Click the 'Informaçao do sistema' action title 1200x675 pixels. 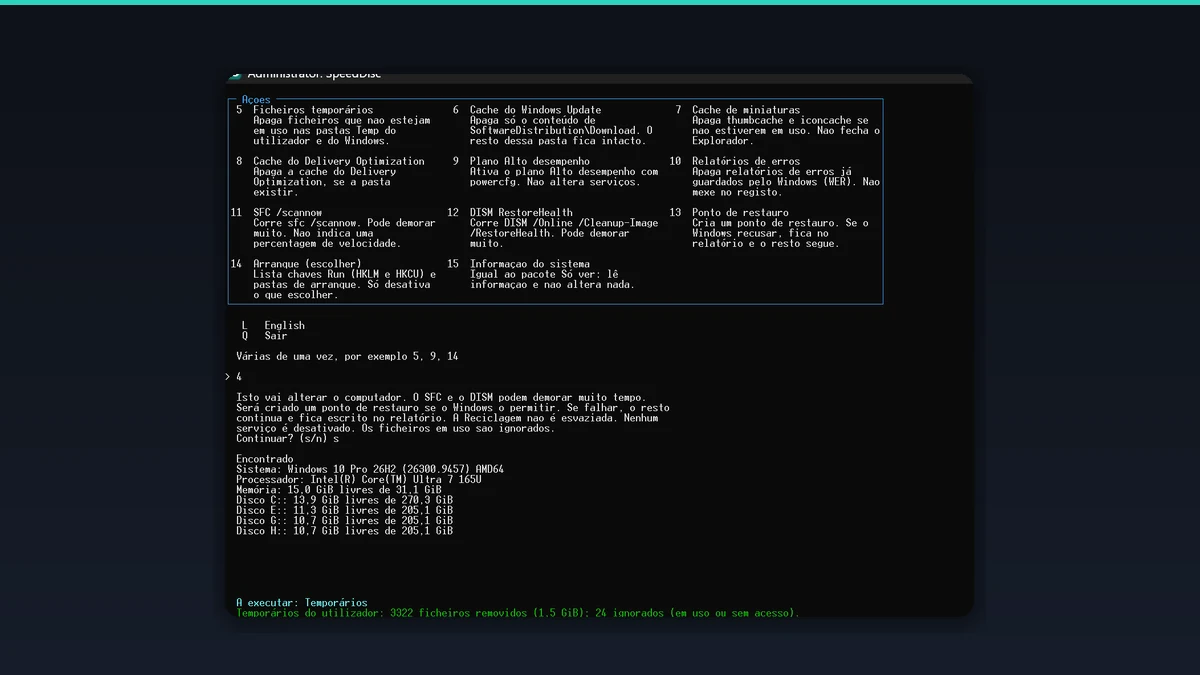click(530, 264)
